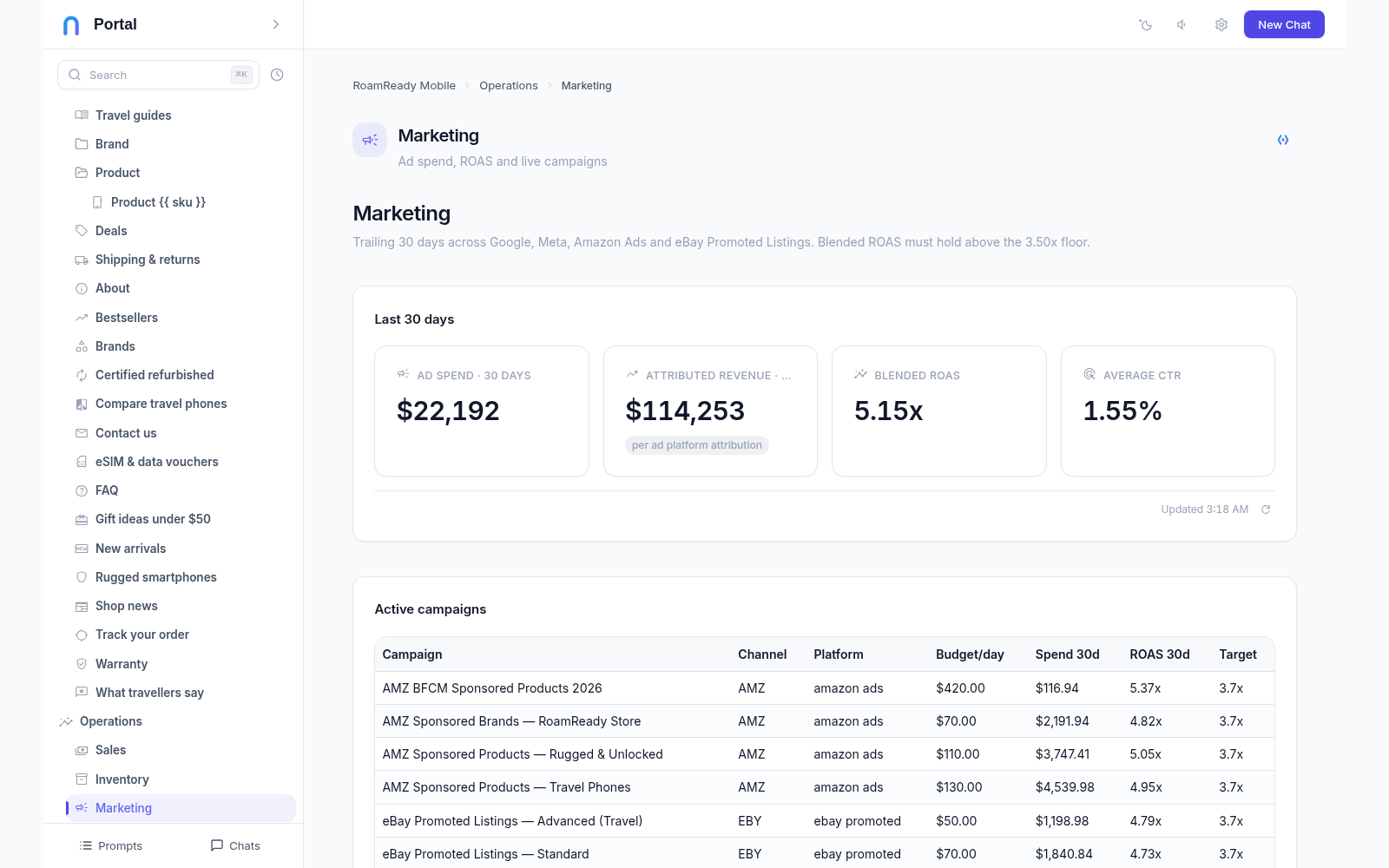
Task: Click the code view icon beside Marketing
Action: point(1283,140)
